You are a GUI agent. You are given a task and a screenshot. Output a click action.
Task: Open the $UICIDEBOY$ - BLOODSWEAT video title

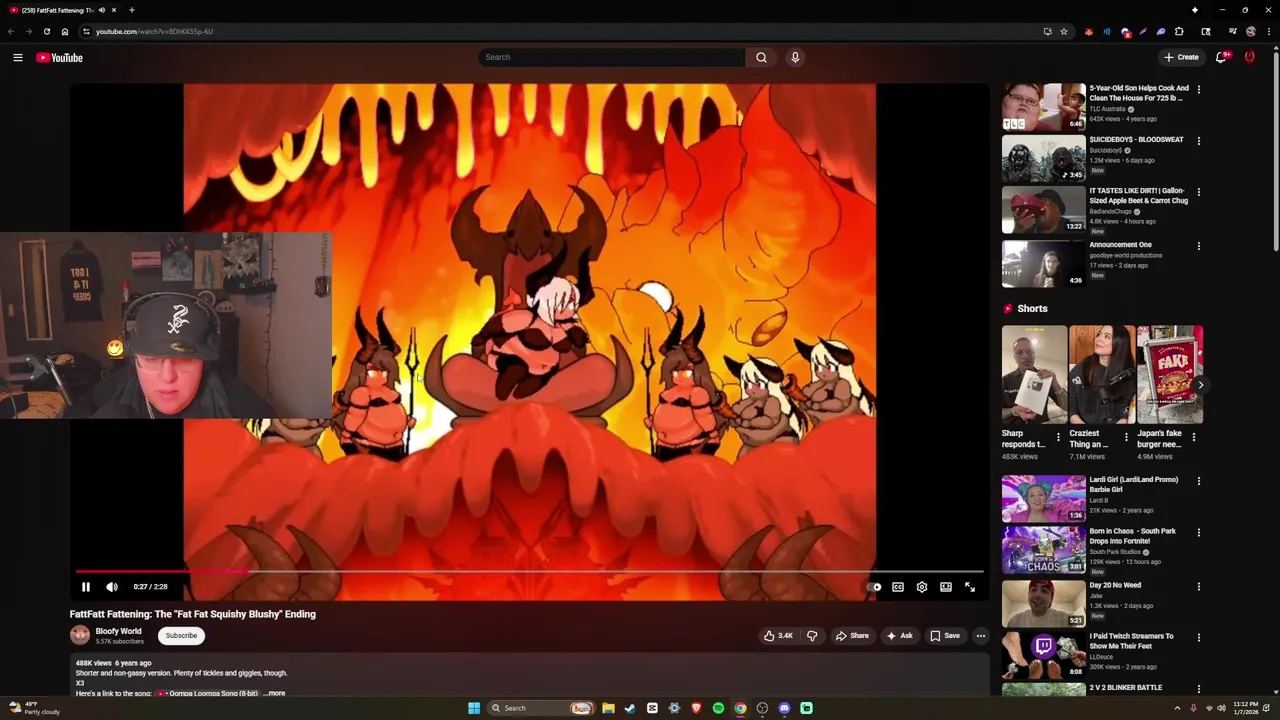1136,139
